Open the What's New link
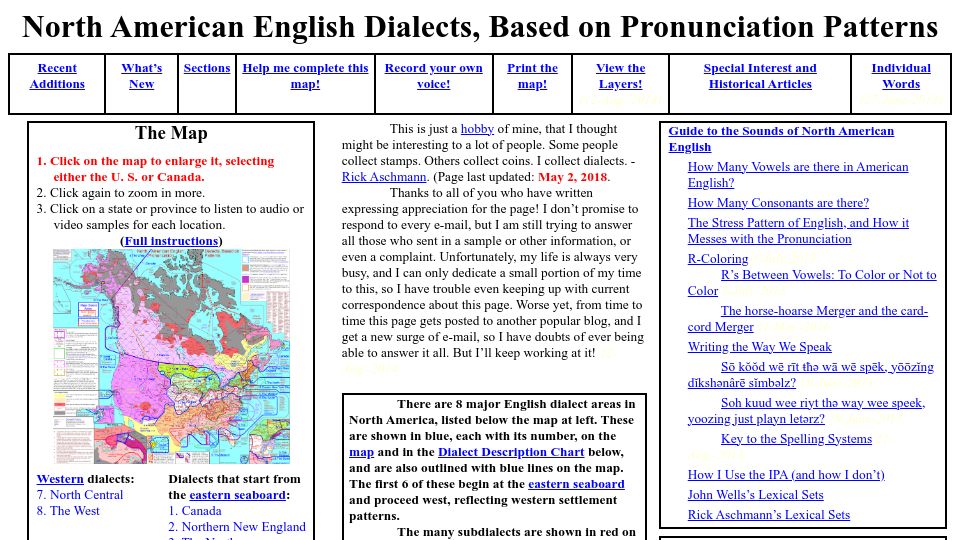The image size is (960, 540). 141,76
